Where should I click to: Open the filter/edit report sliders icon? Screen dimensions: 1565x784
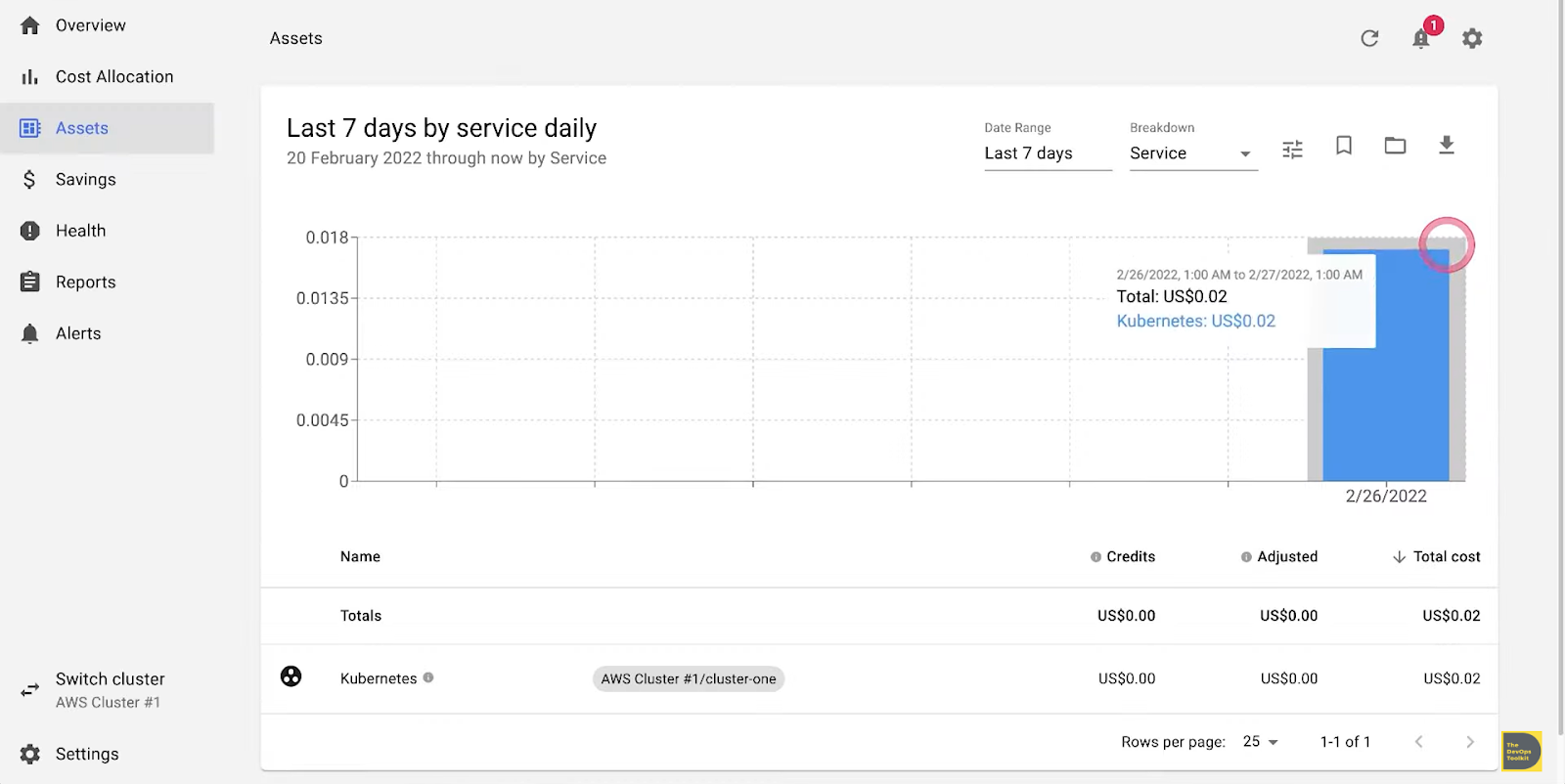(1292, 149)
